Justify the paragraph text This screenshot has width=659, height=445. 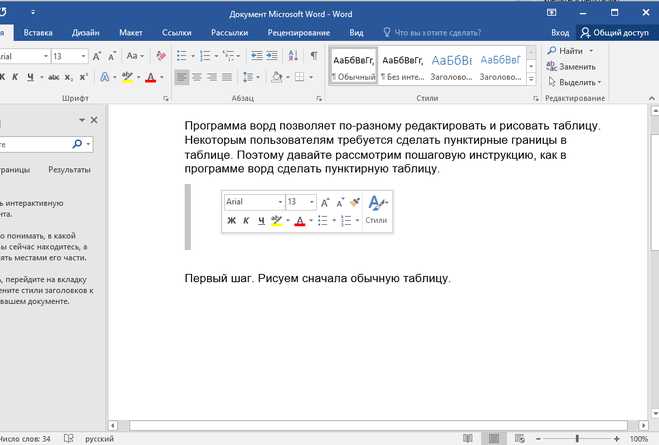tap(227, 77)
